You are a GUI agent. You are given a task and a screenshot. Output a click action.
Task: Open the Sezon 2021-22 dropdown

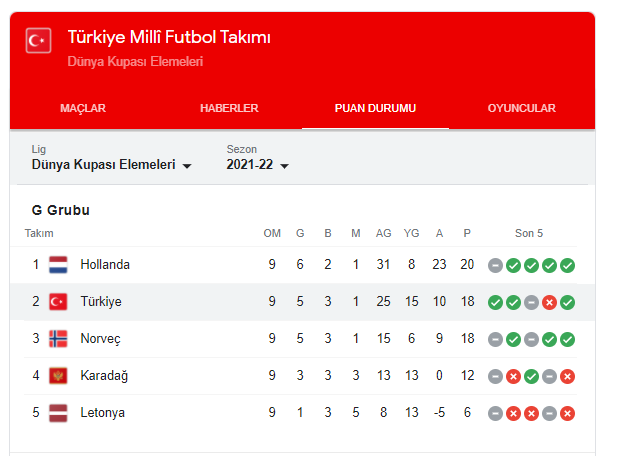click(257, 165)
